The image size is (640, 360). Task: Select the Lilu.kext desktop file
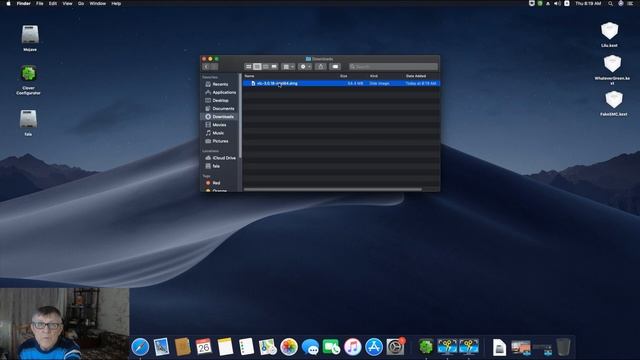609,34
